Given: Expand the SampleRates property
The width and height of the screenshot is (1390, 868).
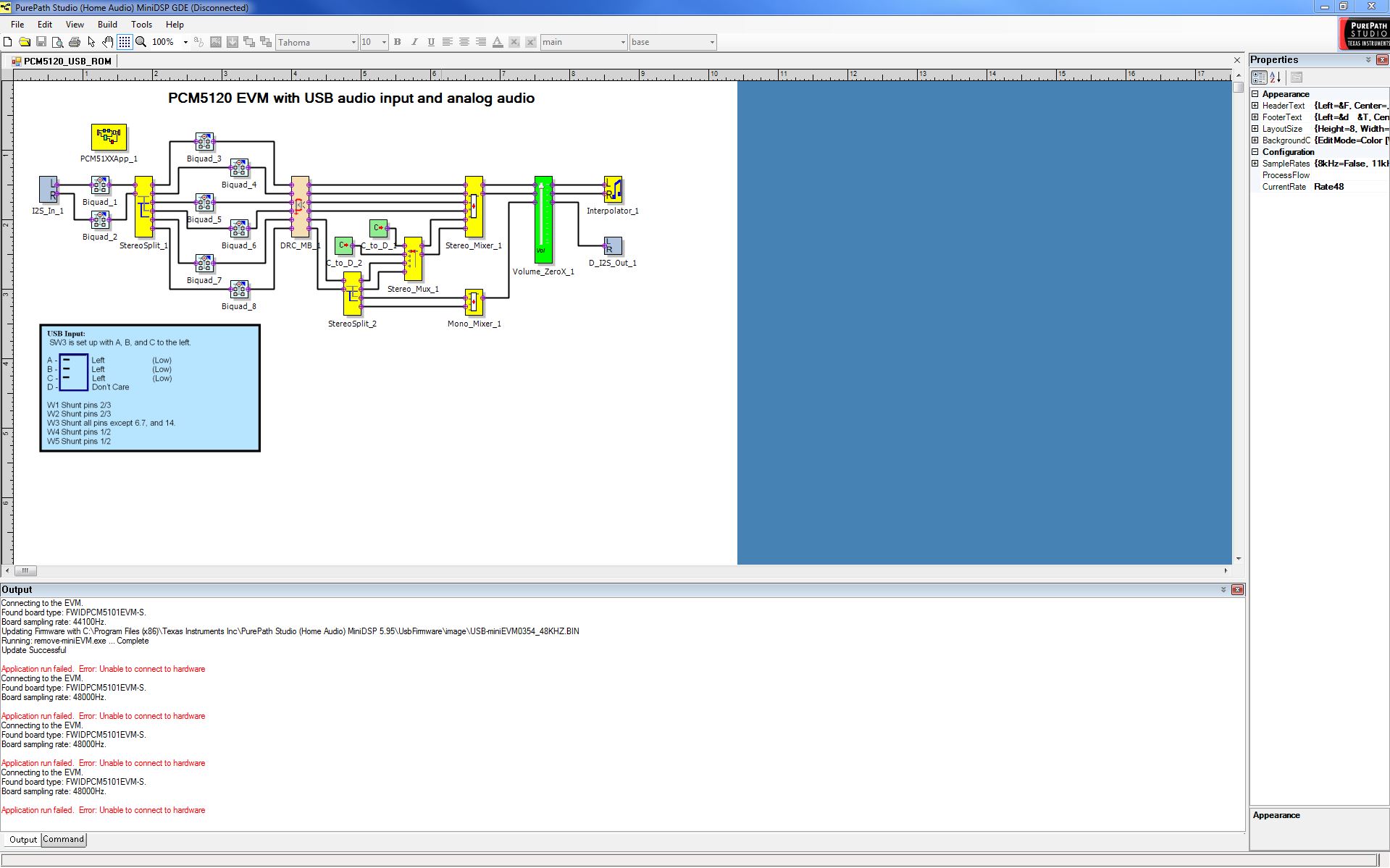Looking at the screenshot, I should [1255, 164].
